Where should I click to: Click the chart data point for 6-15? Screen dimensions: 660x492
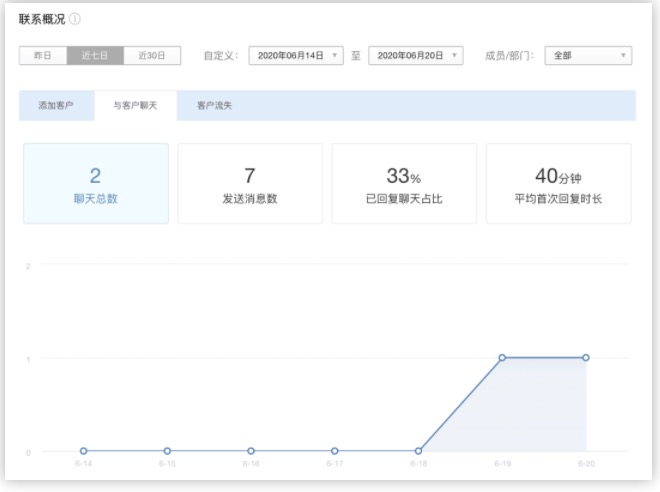[167, 451]
